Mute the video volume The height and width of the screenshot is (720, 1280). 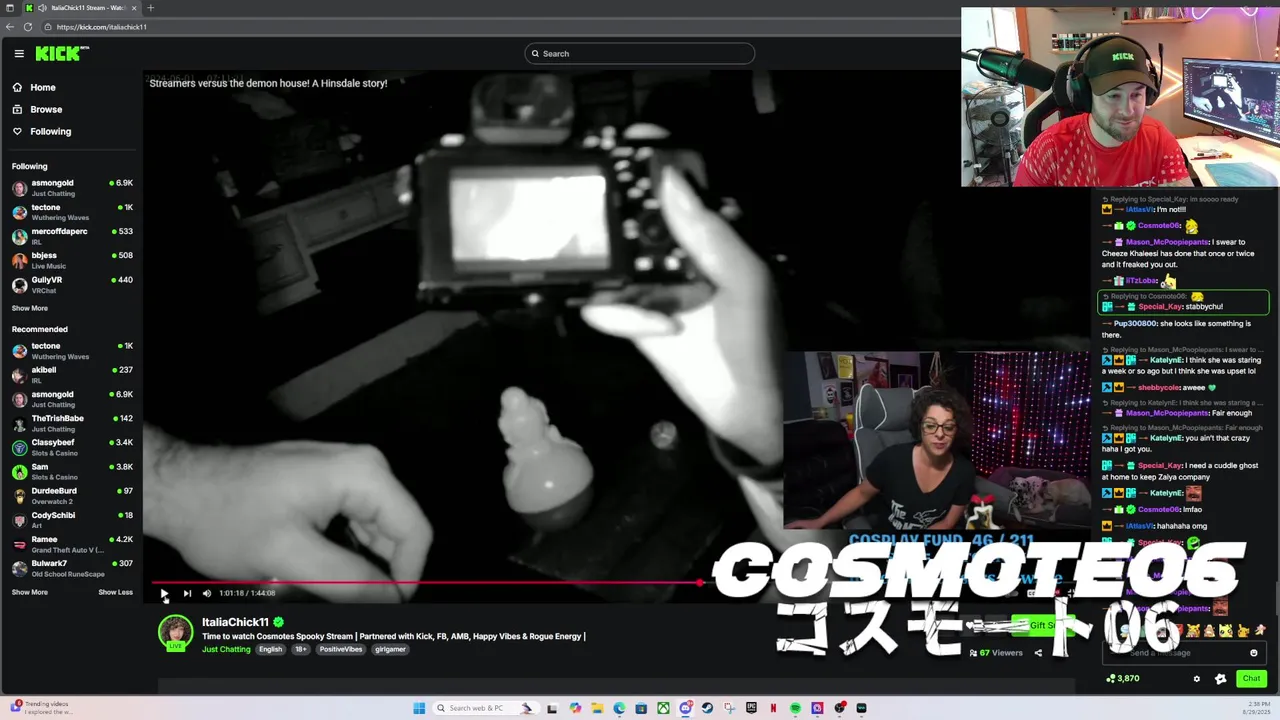pos(207,593)
